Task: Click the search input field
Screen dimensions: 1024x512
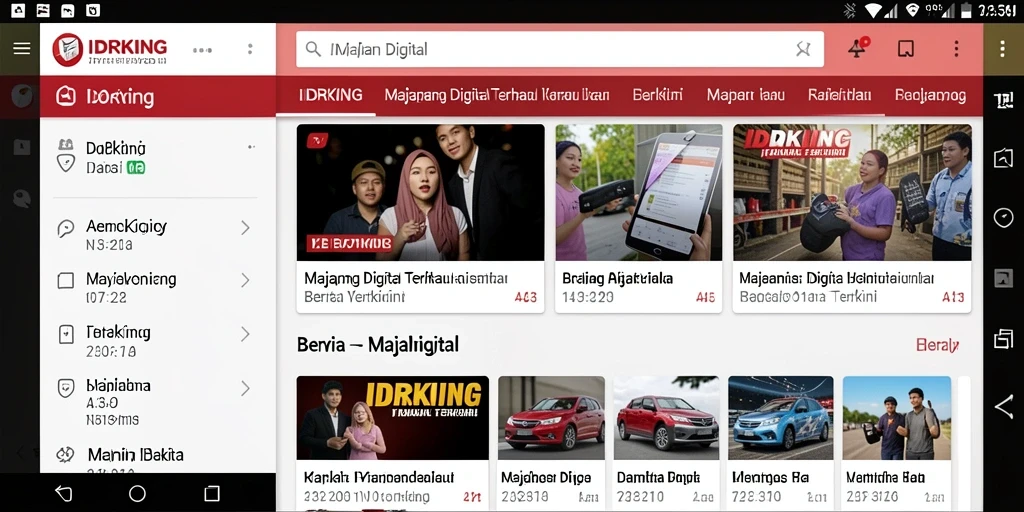Action: pos(560,49)
